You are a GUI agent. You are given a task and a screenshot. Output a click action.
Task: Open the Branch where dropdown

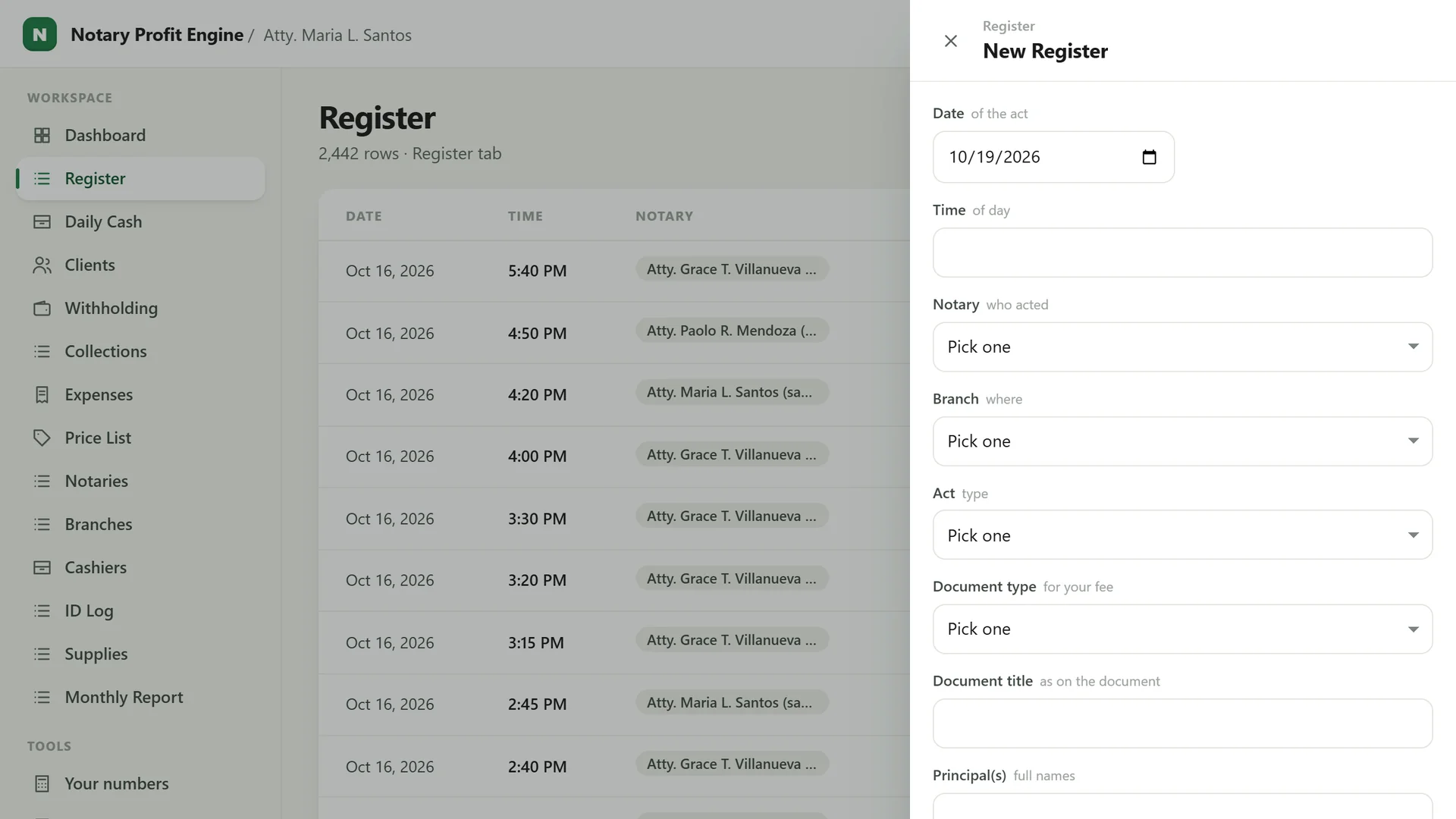[x=1182, y=441]
